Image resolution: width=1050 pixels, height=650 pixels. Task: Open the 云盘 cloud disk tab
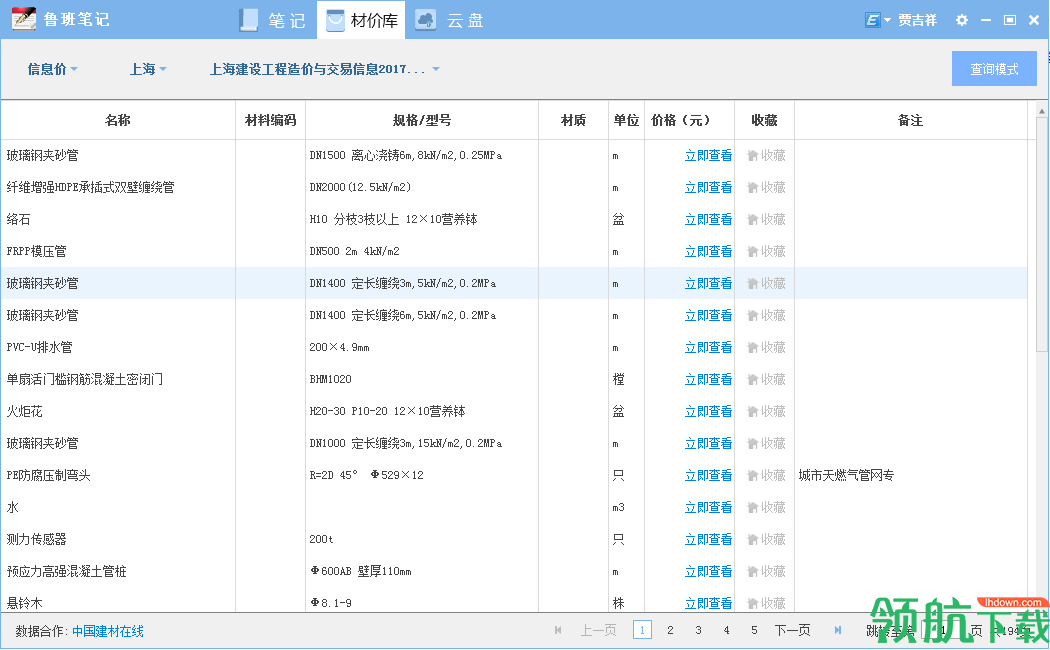coord(449,20)
